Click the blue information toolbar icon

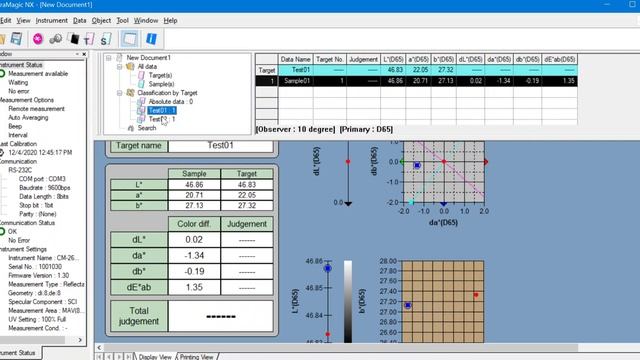coord(151,39)
